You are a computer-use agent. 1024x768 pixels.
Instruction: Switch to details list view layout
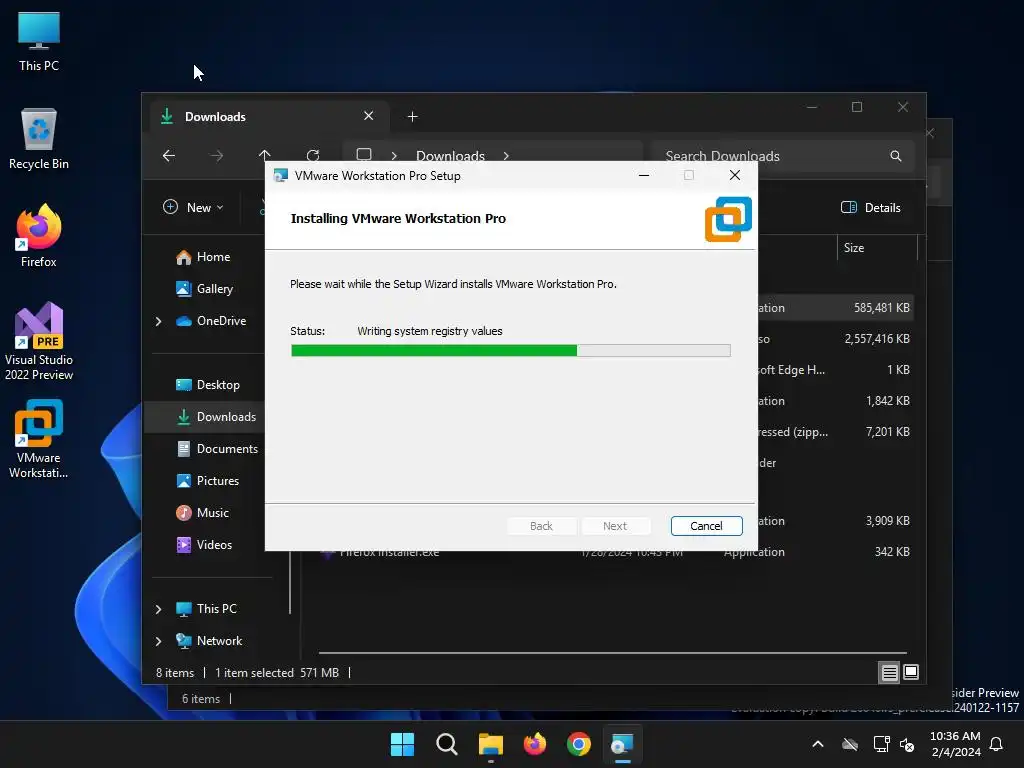coord(889,672)
